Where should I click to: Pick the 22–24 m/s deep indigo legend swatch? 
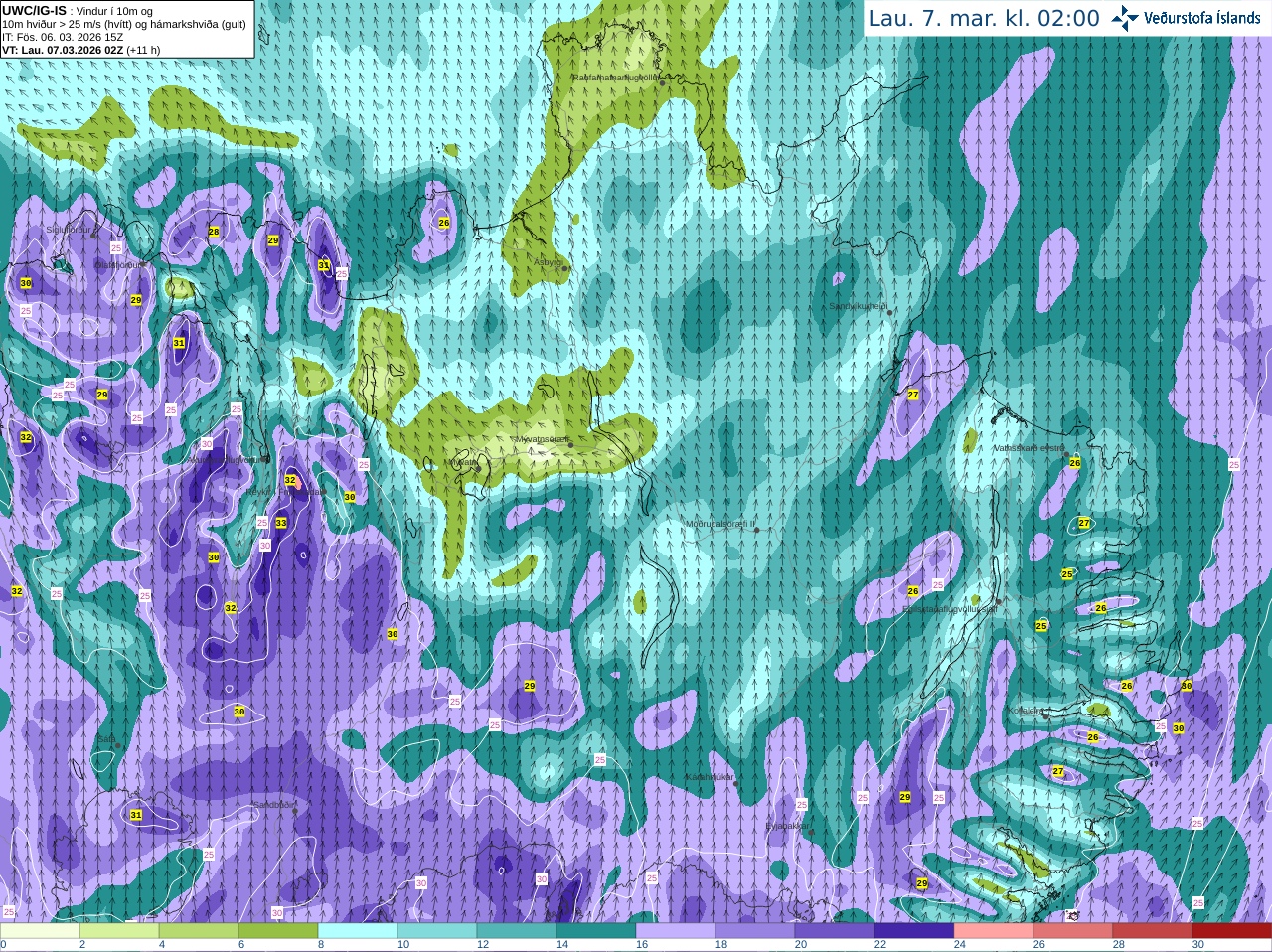pyautogui.click(x=914, y=931)
